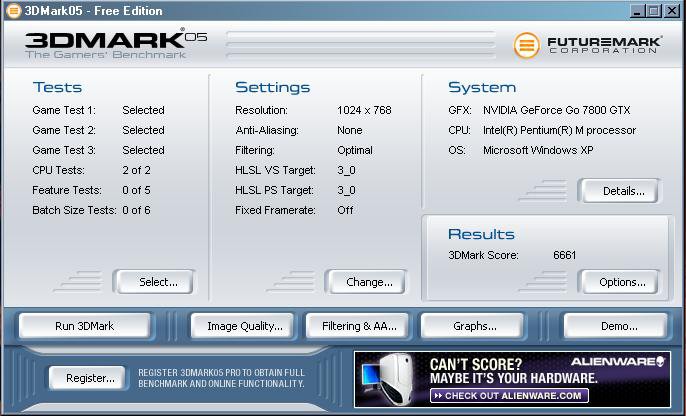
Task: Click the 3DMark05 logo
Action: [x=116, y=44]
